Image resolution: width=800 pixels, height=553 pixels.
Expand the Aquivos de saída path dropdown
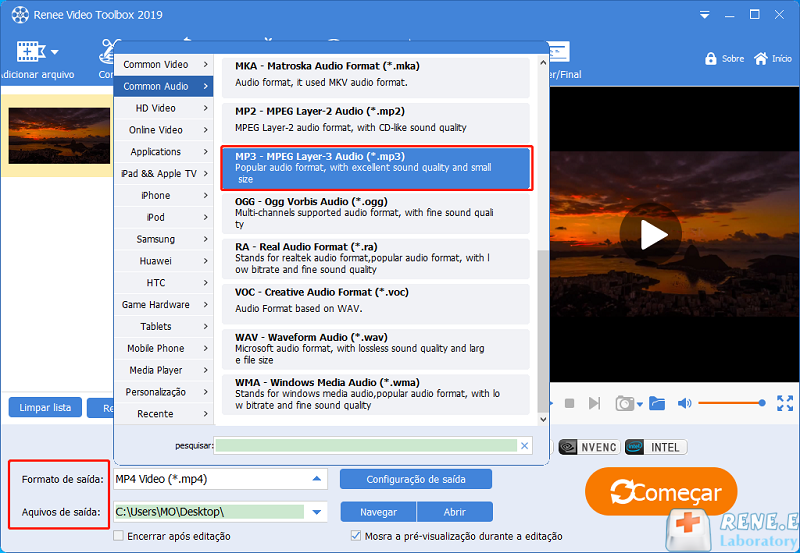point(316,512)
